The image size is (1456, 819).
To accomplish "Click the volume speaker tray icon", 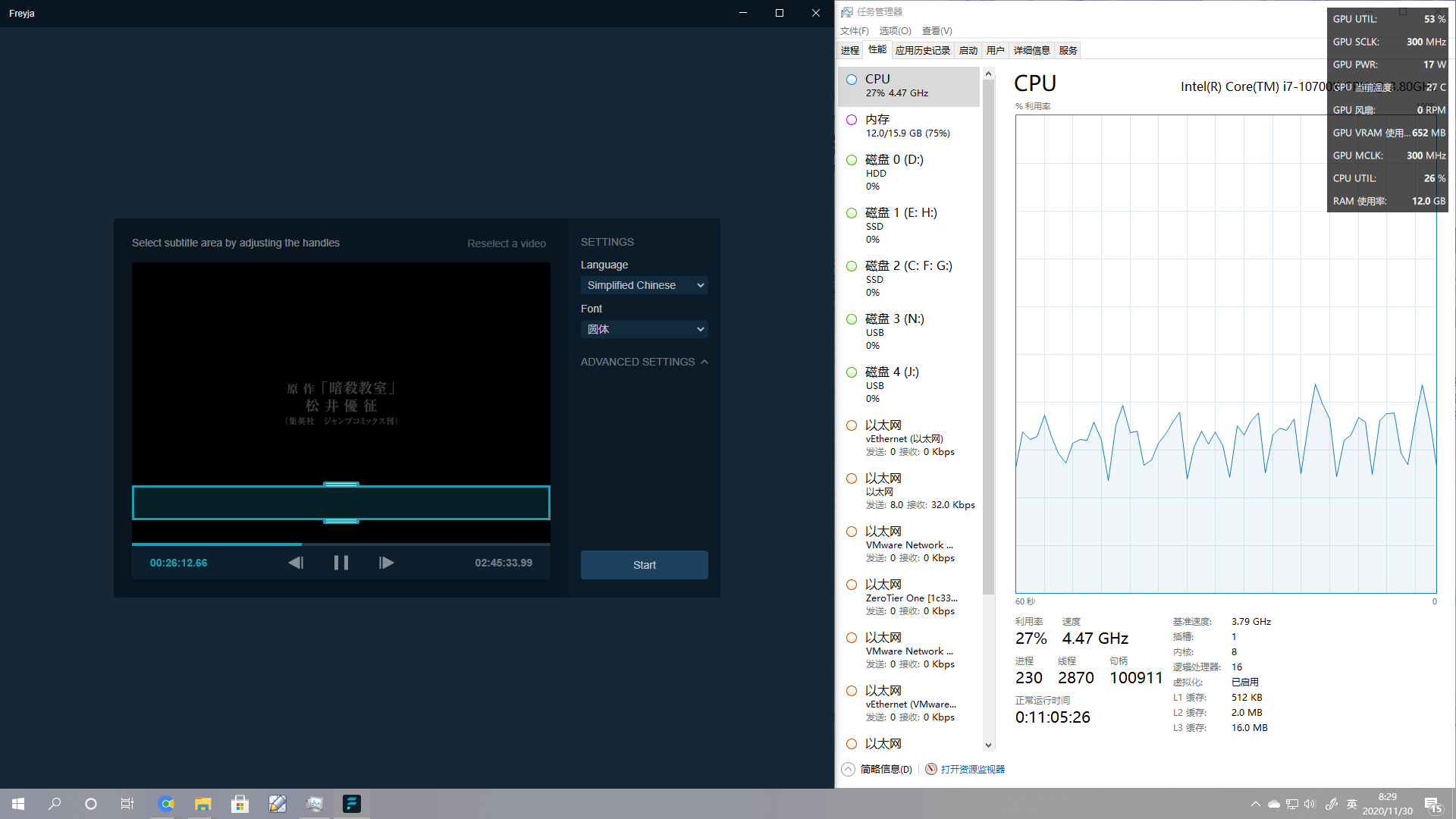I will click(1310, 804).
